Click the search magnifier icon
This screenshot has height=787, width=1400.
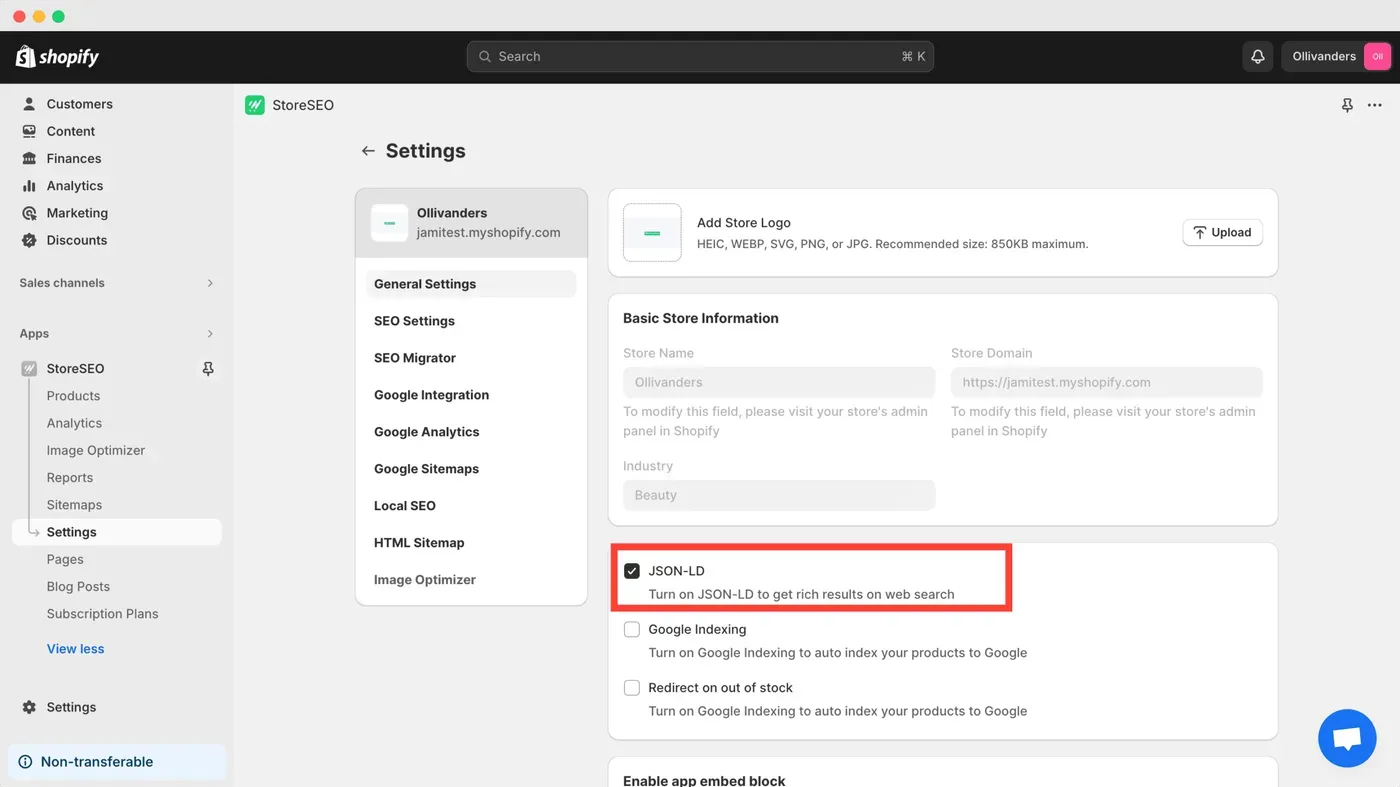coord(485,57)
